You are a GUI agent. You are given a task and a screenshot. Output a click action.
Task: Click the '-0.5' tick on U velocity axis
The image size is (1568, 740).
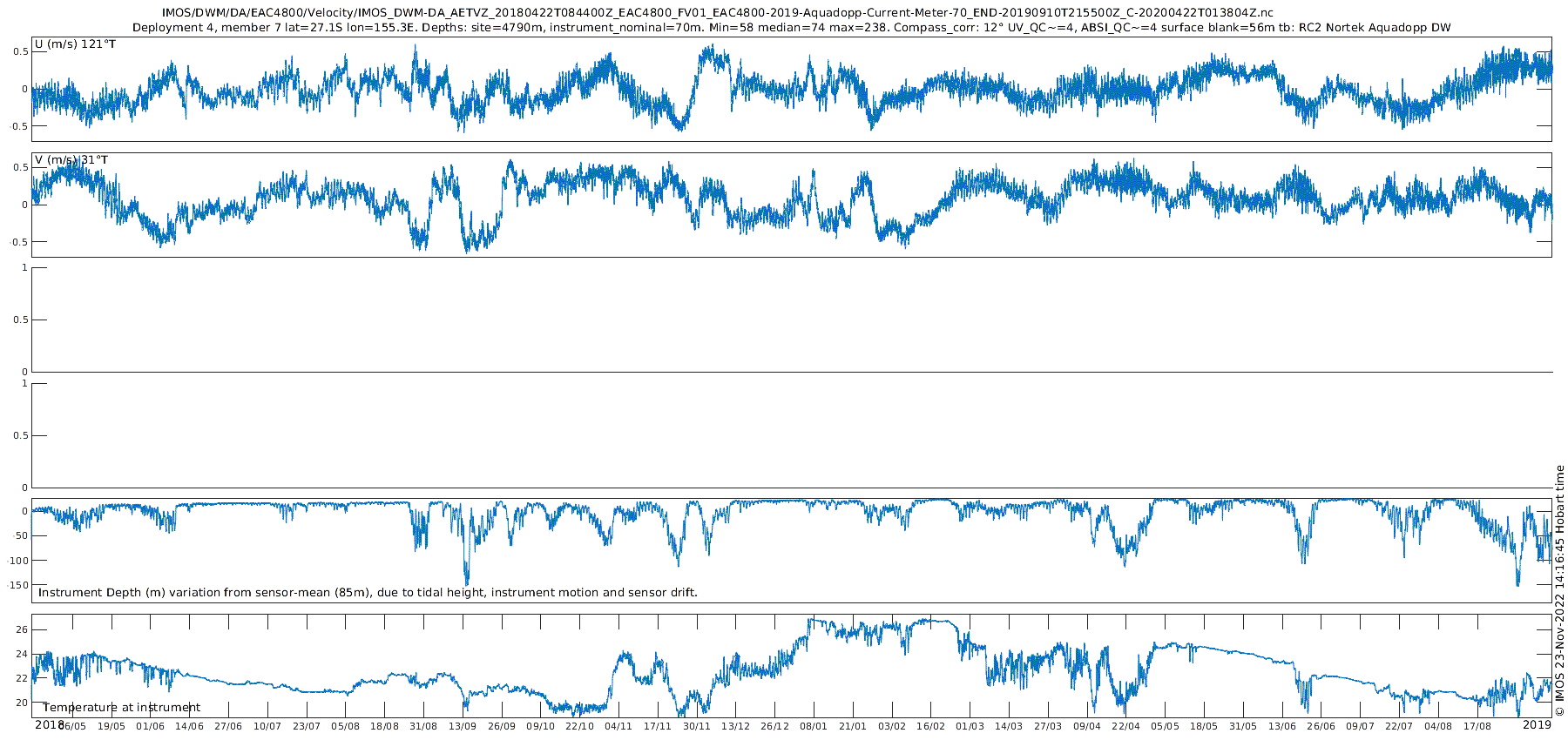point(19,126)
